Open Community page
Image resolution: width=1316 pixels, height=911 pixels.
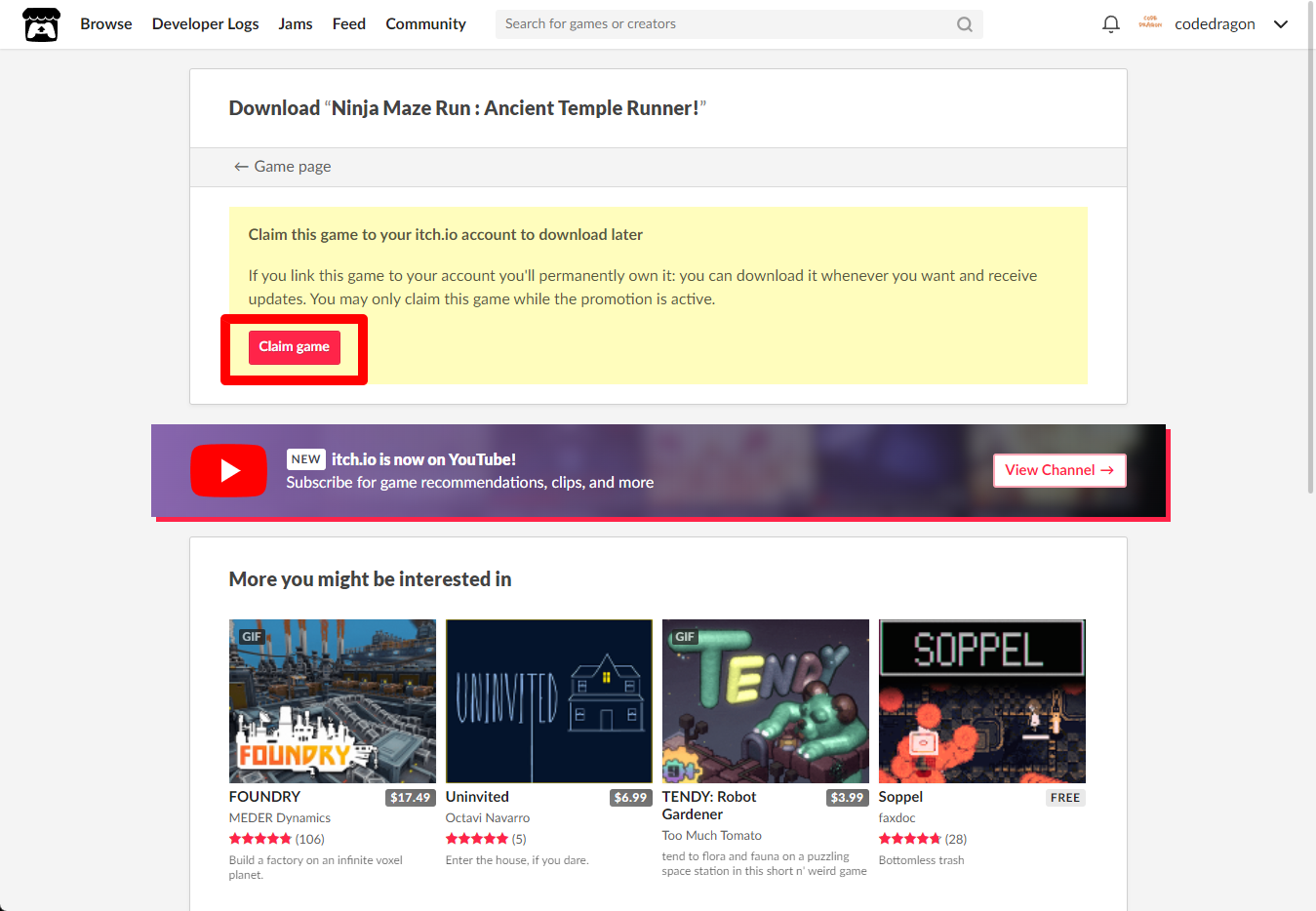tap(425, 24)
